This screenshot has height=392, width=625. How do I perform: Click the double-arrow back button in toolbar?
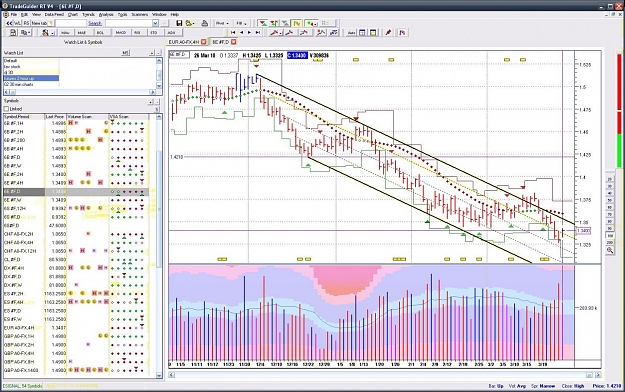coord(9,23)
